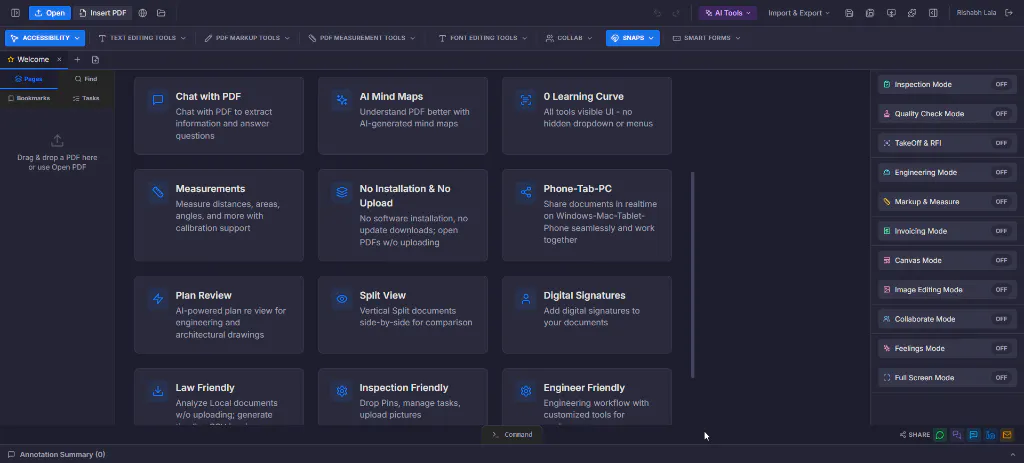This screenshot has width=1024, height=463.
Task: Switch to the Find tab
Action: click(86, 79)
